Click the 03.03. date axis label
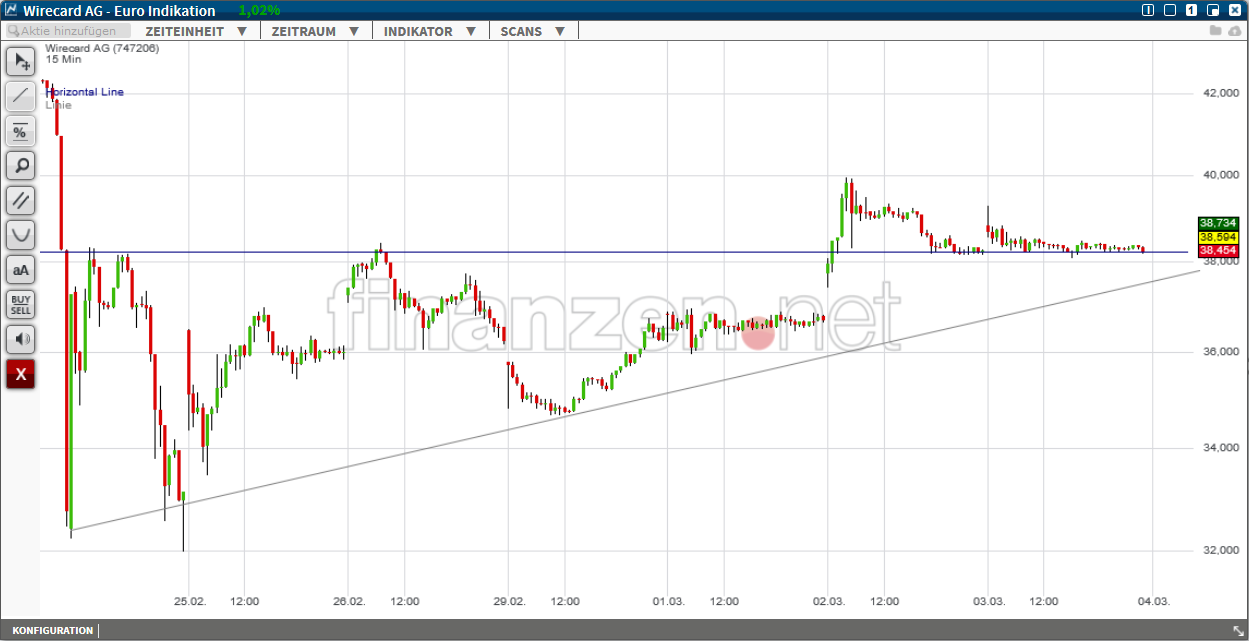The width and height of the screenshot is (1249, 641). (988, 601)
